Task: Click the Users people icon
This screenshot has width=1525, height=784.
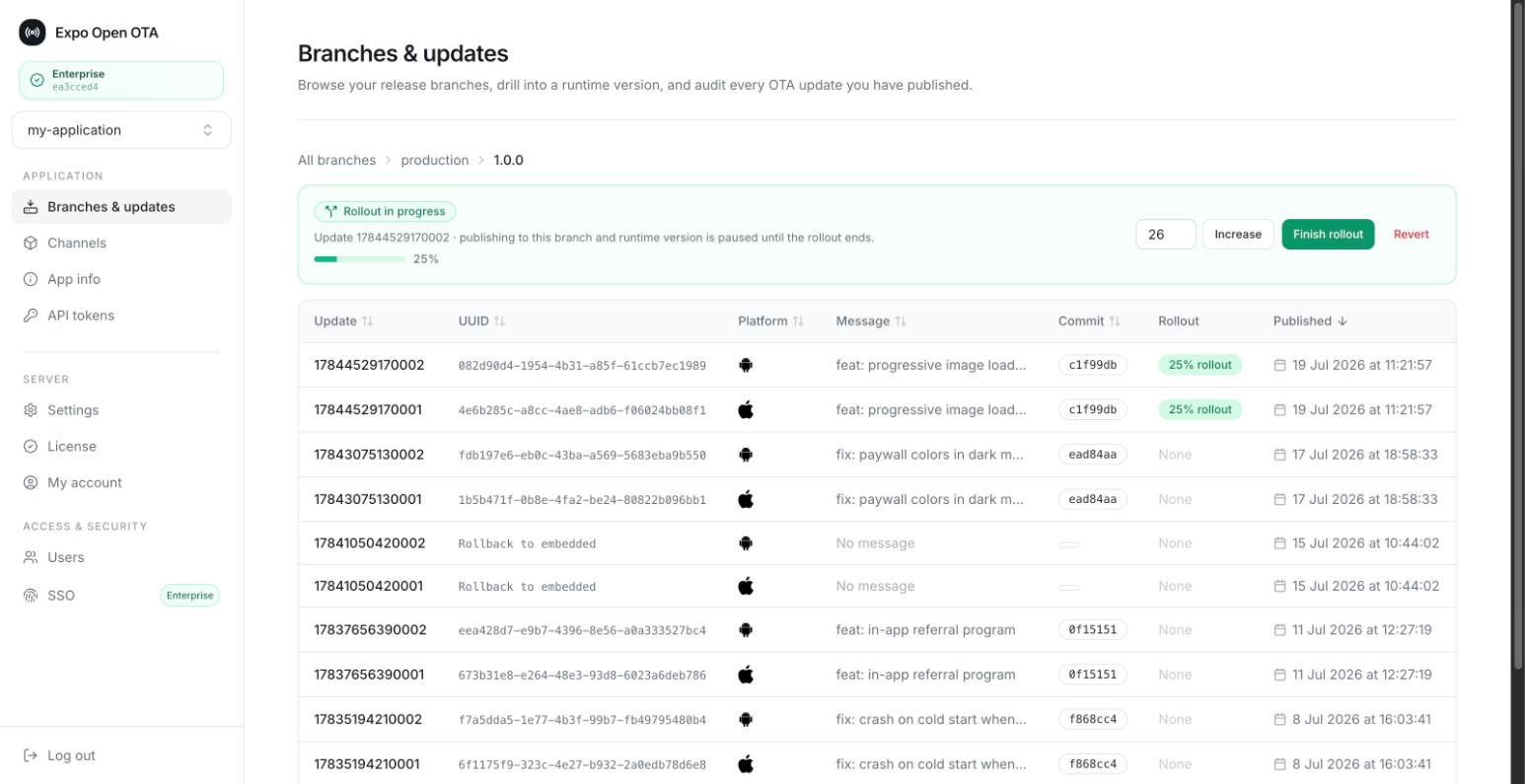Action: [31, 557]
